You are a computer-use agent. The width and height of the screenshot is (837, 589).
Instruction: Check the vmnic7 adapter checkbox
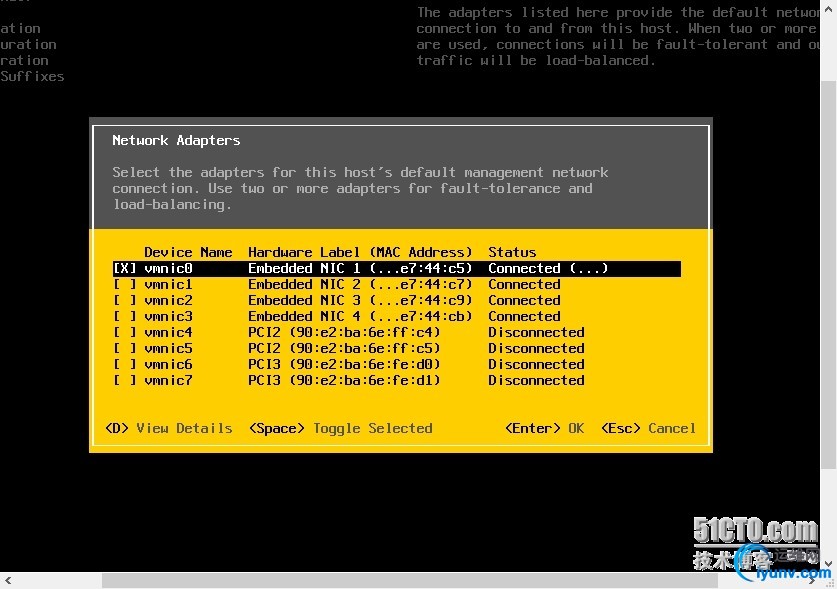[124, 381]
